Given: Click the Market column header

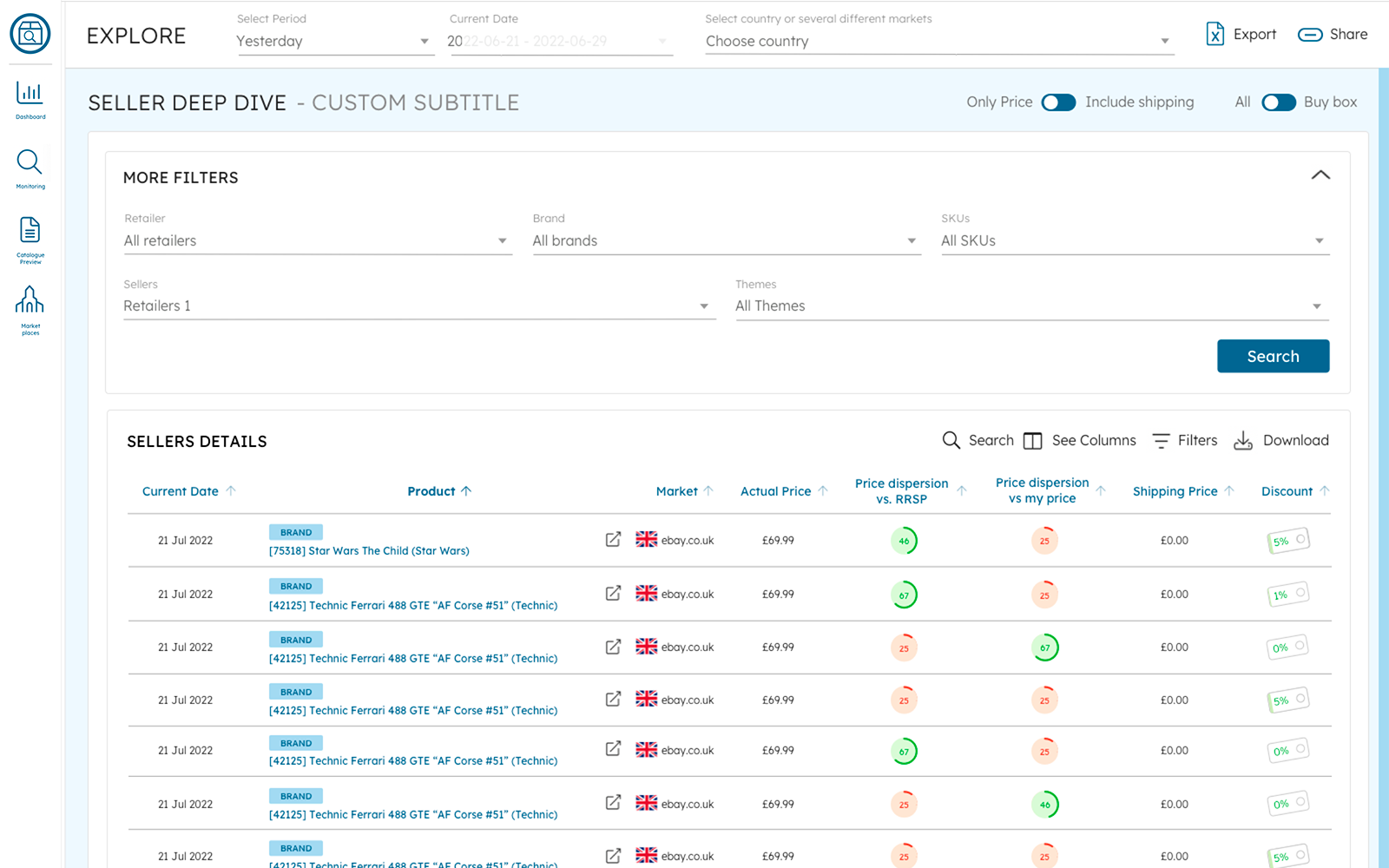Looking at the screenshot, I should pyautogui.click(x=676, y=491).
